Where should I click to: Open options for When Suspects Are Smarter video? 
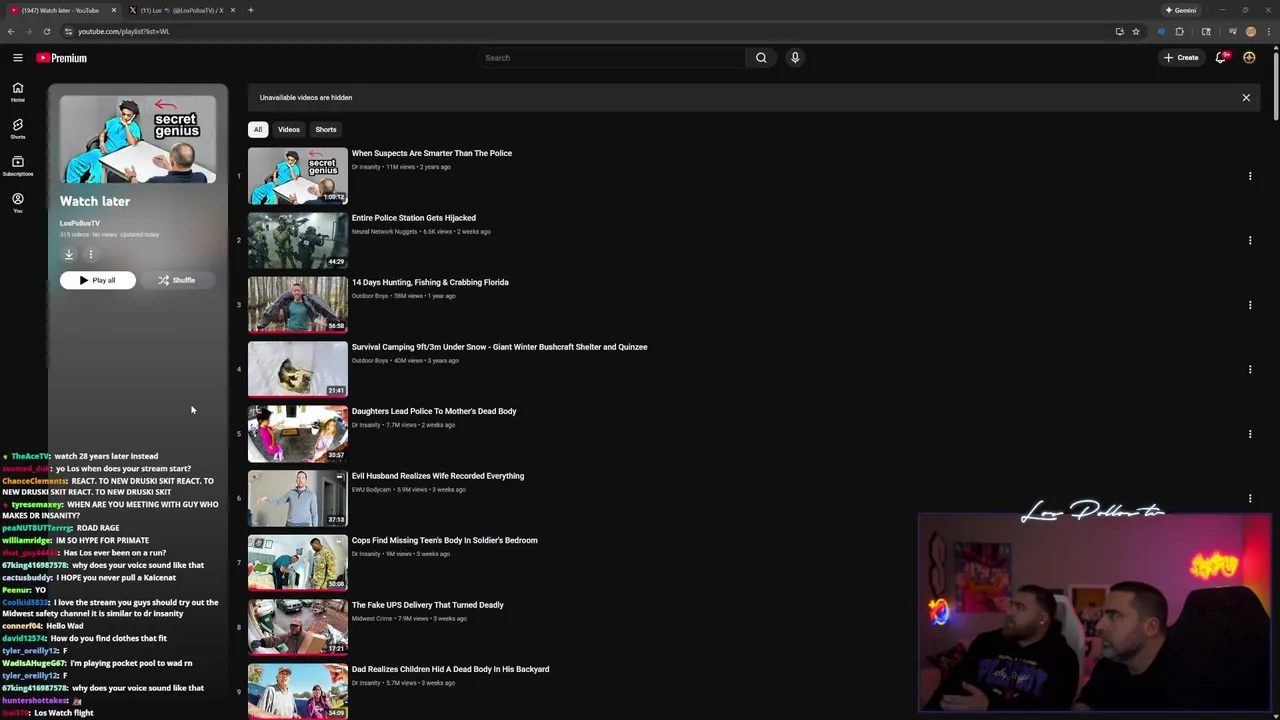click(x=1250, y=176)
